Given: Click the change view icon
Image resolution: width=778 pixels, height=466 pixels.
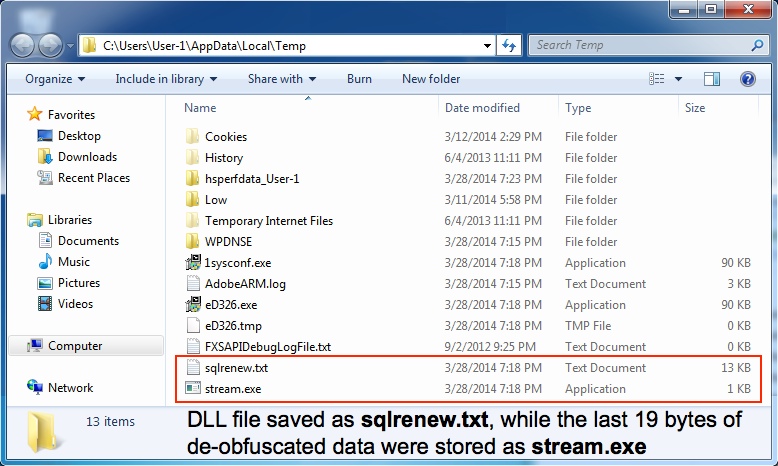Looking at the screenshot, I should pos(657,79).
